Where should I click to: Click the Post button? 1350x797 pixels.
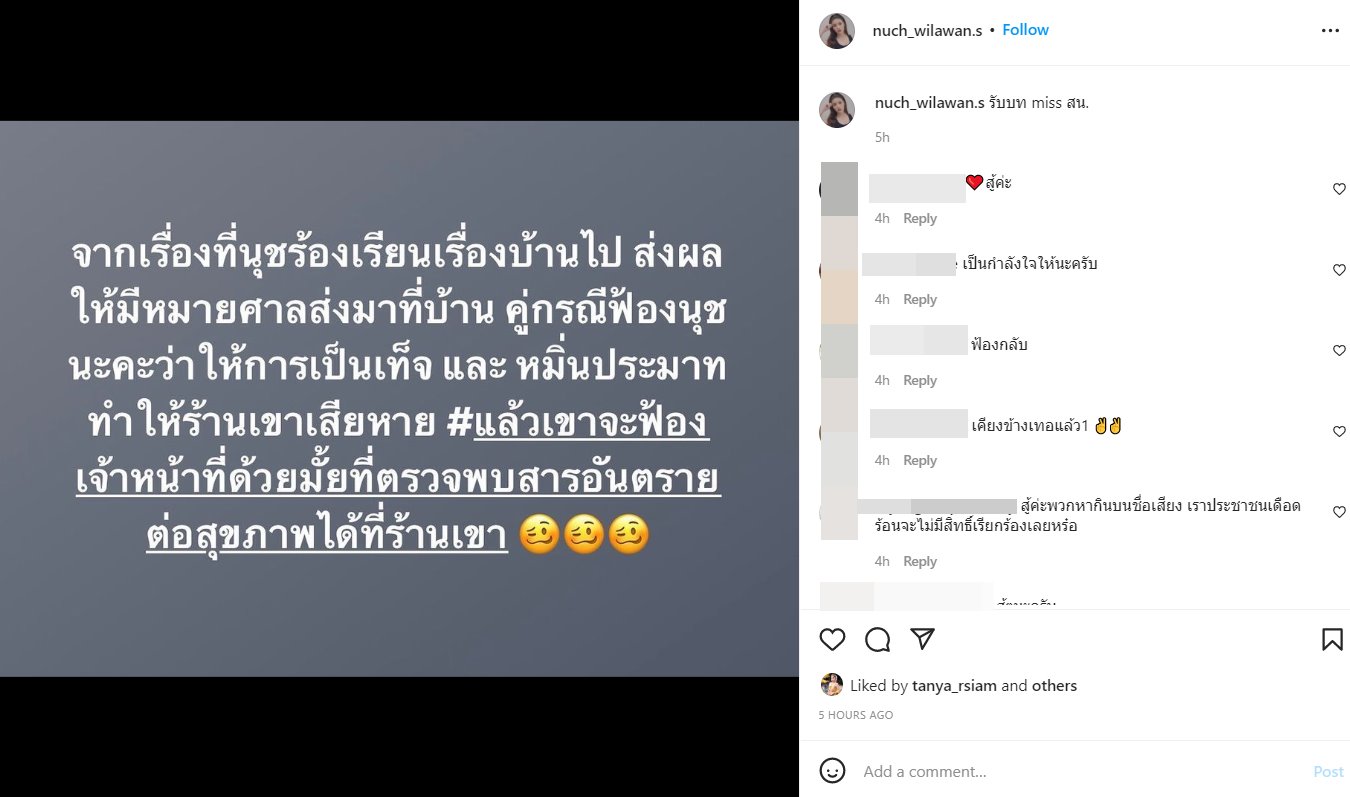[x=1328, y=772]
